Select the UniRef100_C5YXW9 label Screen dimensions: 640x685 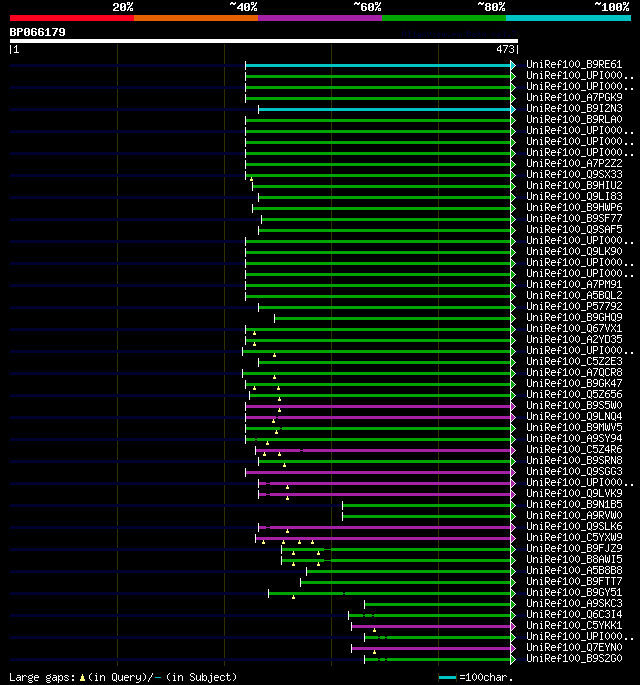[x=574, y=537]
